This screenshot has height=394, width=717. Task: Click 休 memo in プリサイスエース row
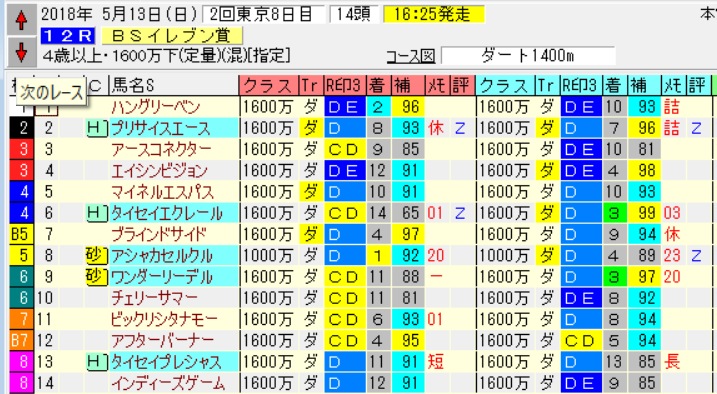436,128
